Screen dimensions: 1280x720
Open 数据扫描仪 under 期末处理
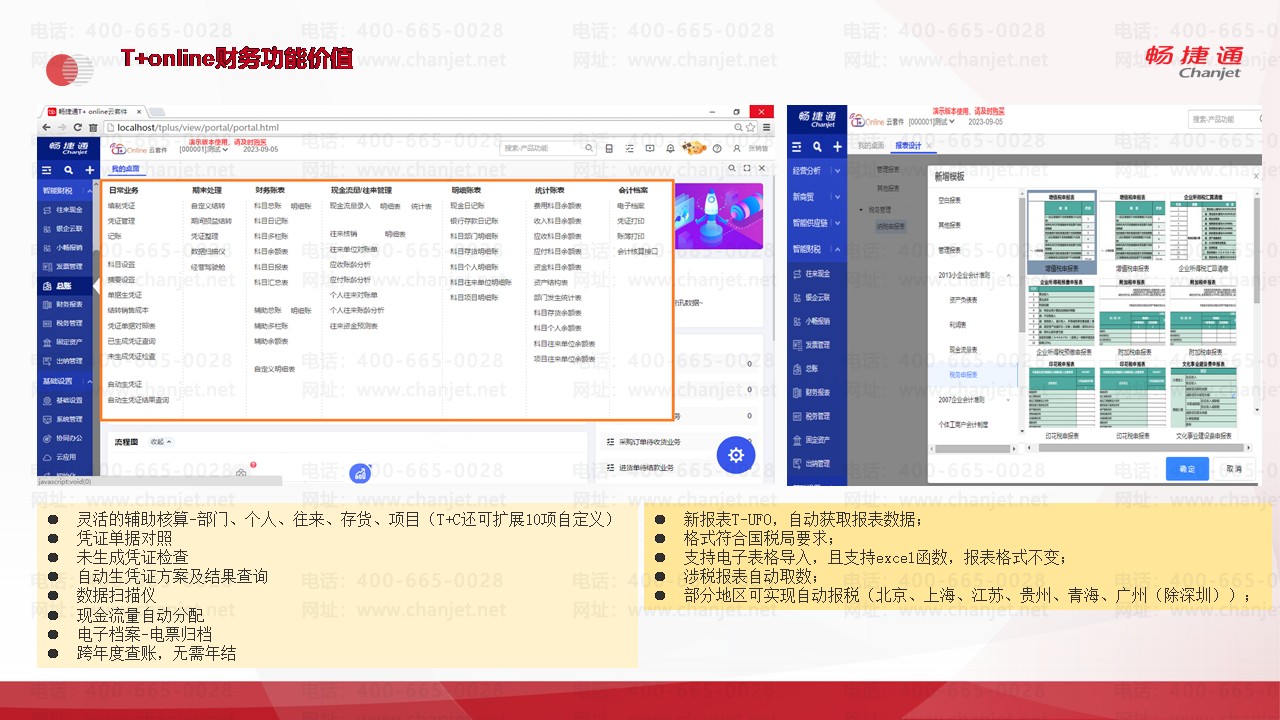[x=209, y=252]
